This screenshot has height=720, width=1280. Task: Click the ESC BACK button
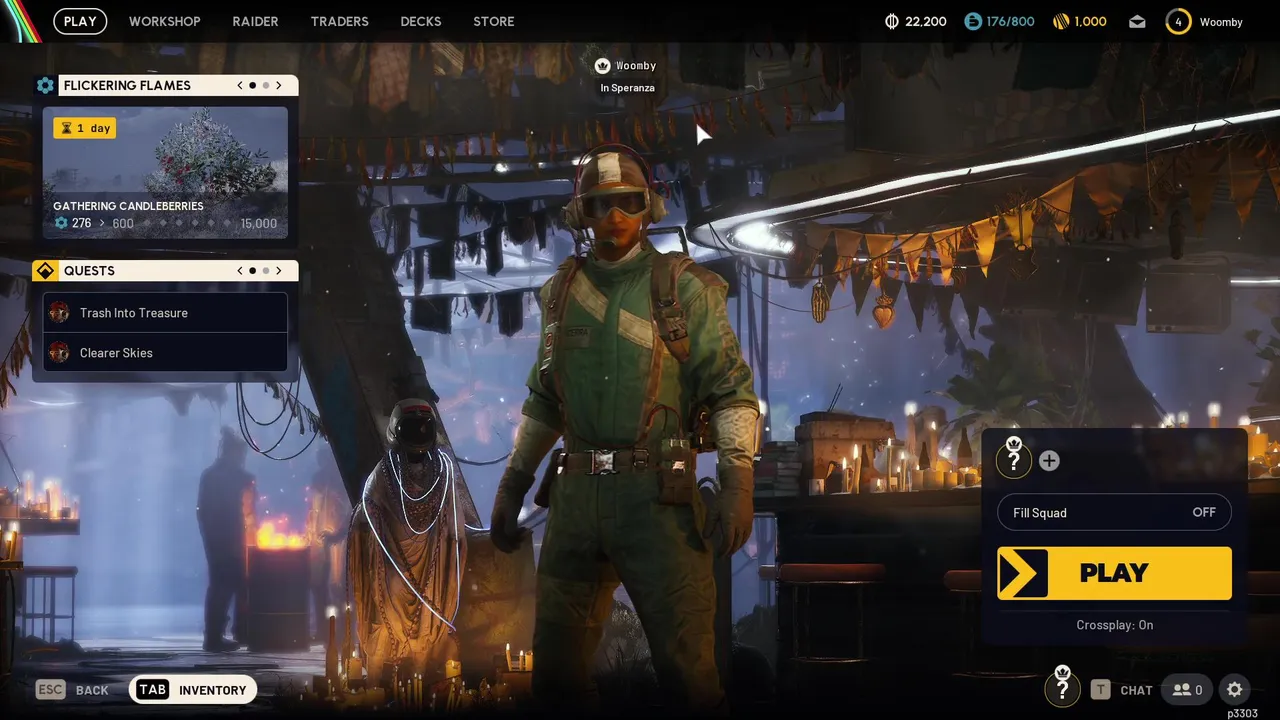[72, 690]
